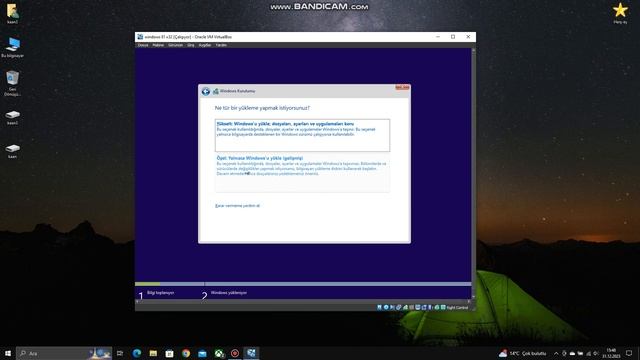Click the OneDrive cloud tray icon

coord(572,353)
